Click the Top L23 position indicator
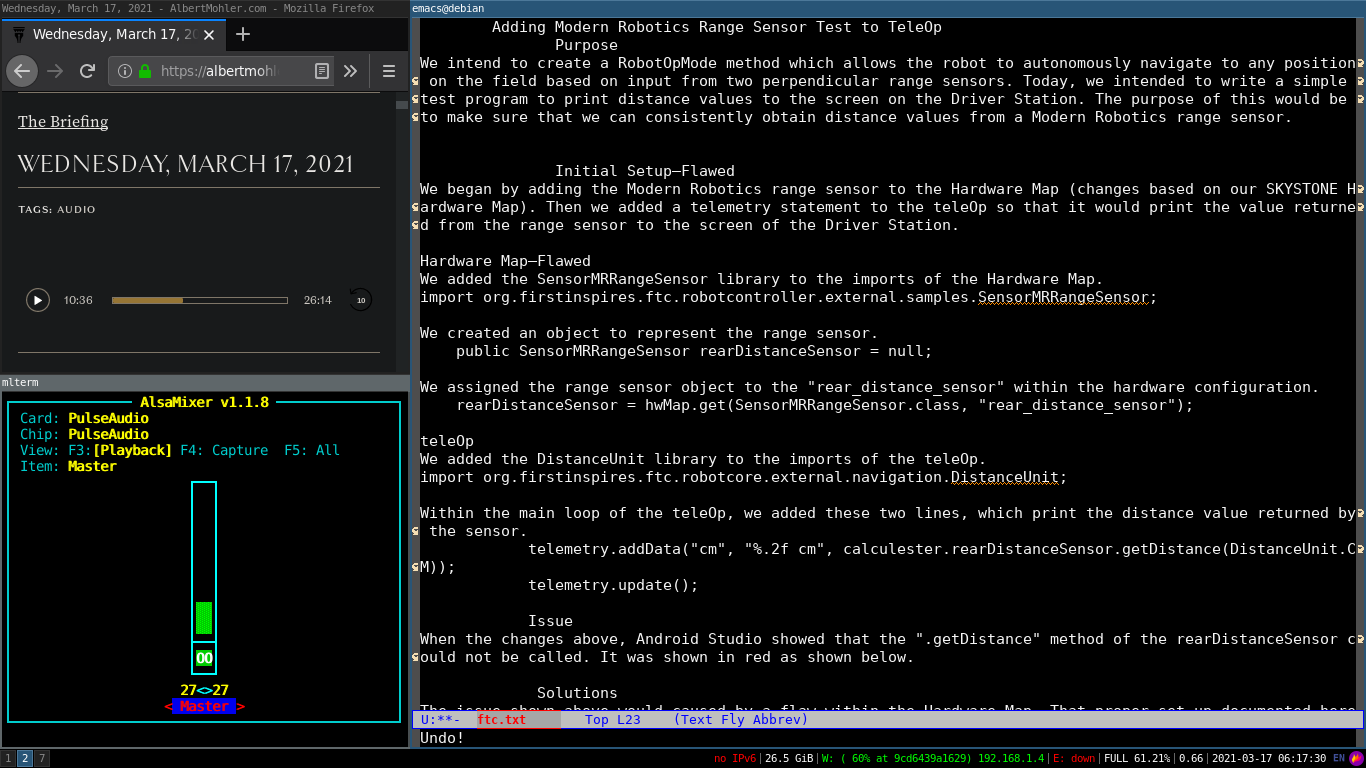The image size is (1366, 768). tap(613, 719)
